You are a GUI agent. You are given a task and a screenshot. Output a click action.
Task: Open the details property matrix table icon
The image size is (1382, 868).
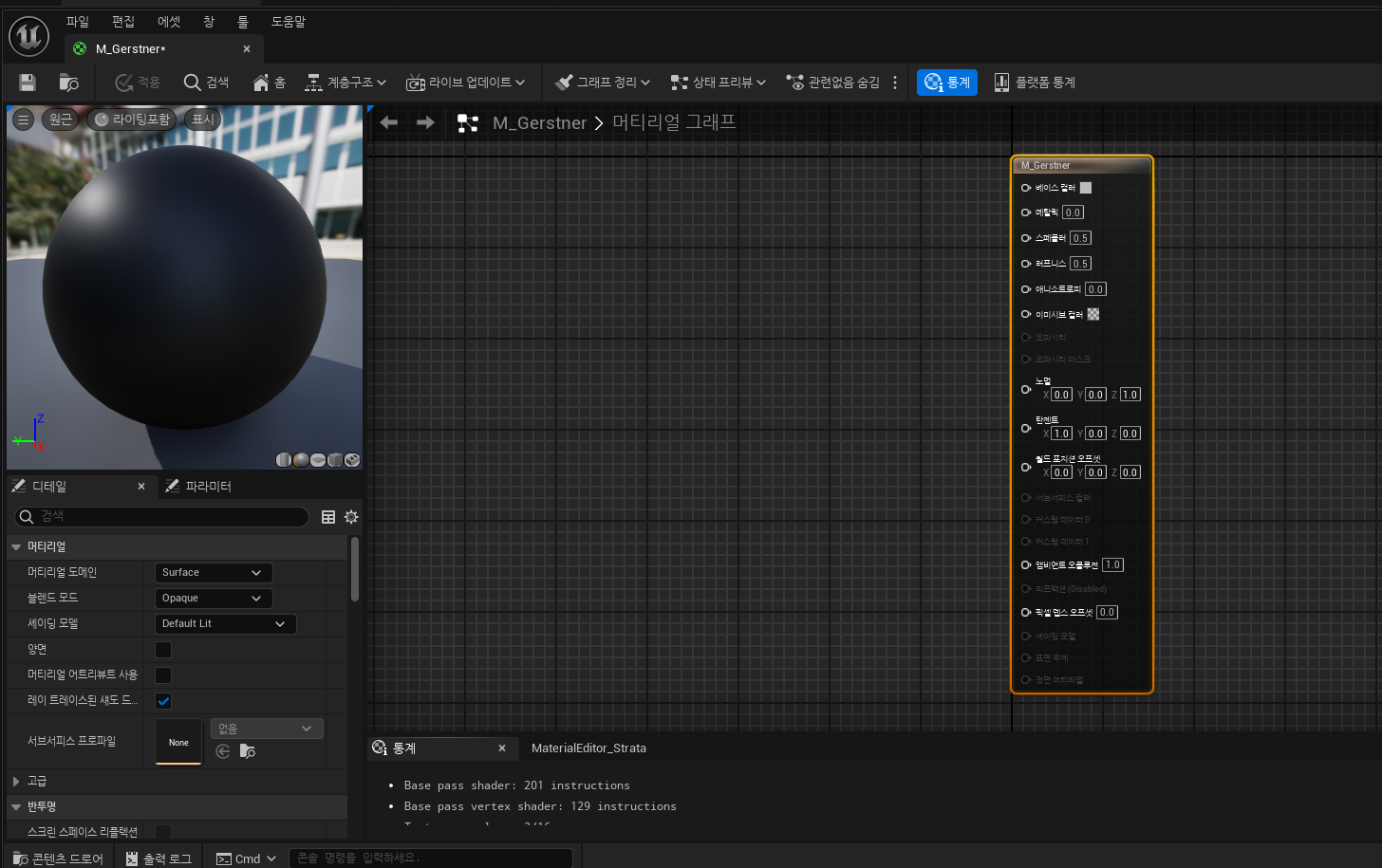point(328,517)
